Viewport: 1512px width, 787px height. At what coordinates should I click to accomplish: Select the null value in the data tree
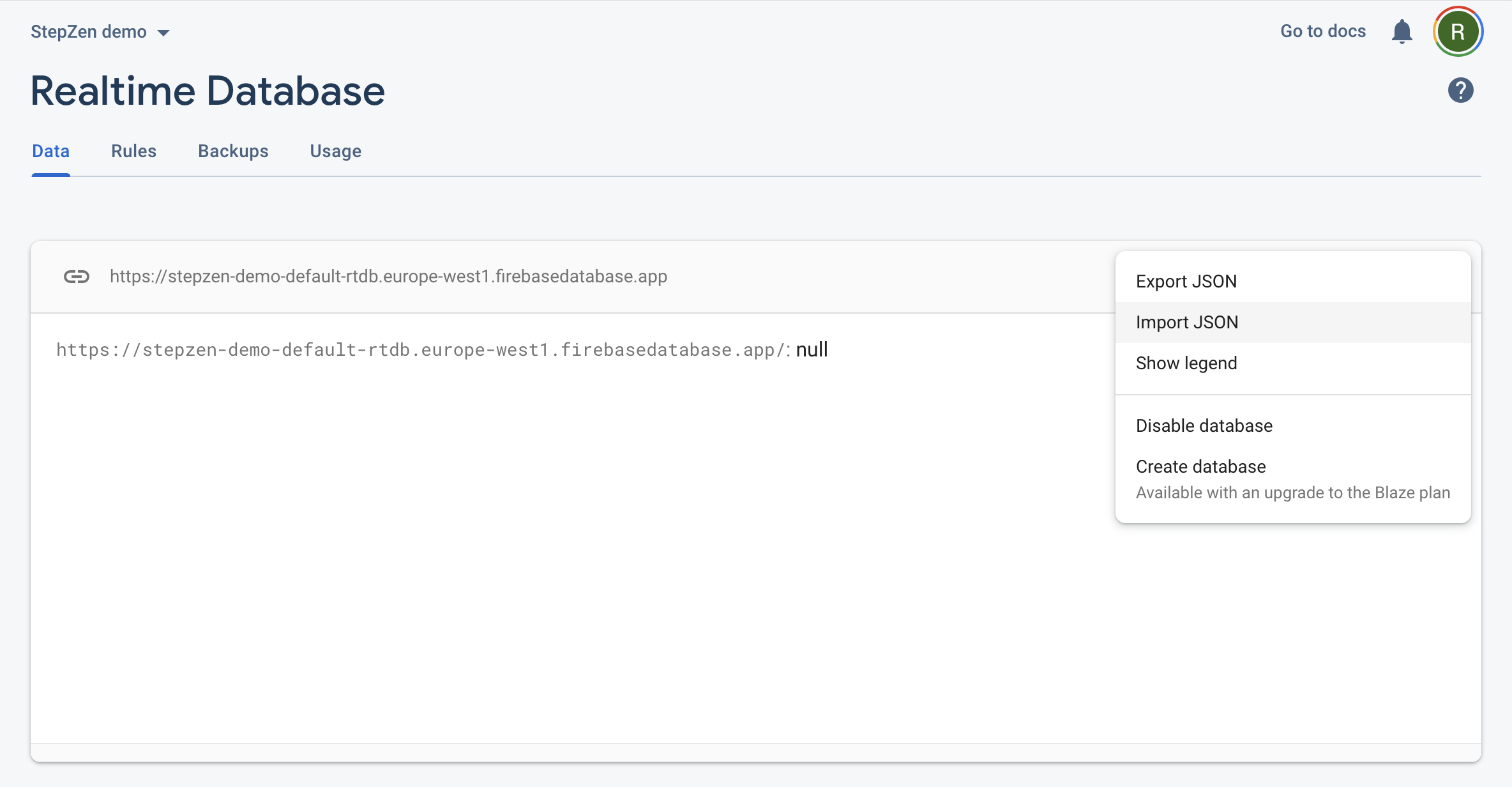[x=811, y=349]
